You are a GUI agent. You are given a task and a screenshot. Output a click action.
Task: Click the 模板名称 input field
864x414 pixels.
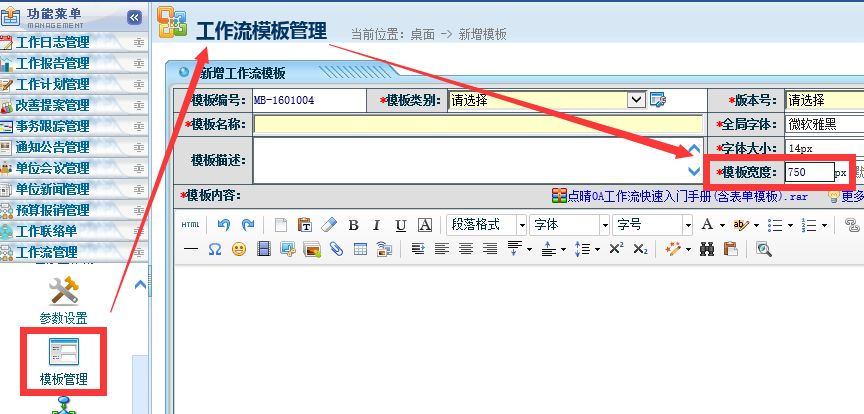[x=478, y=124]
